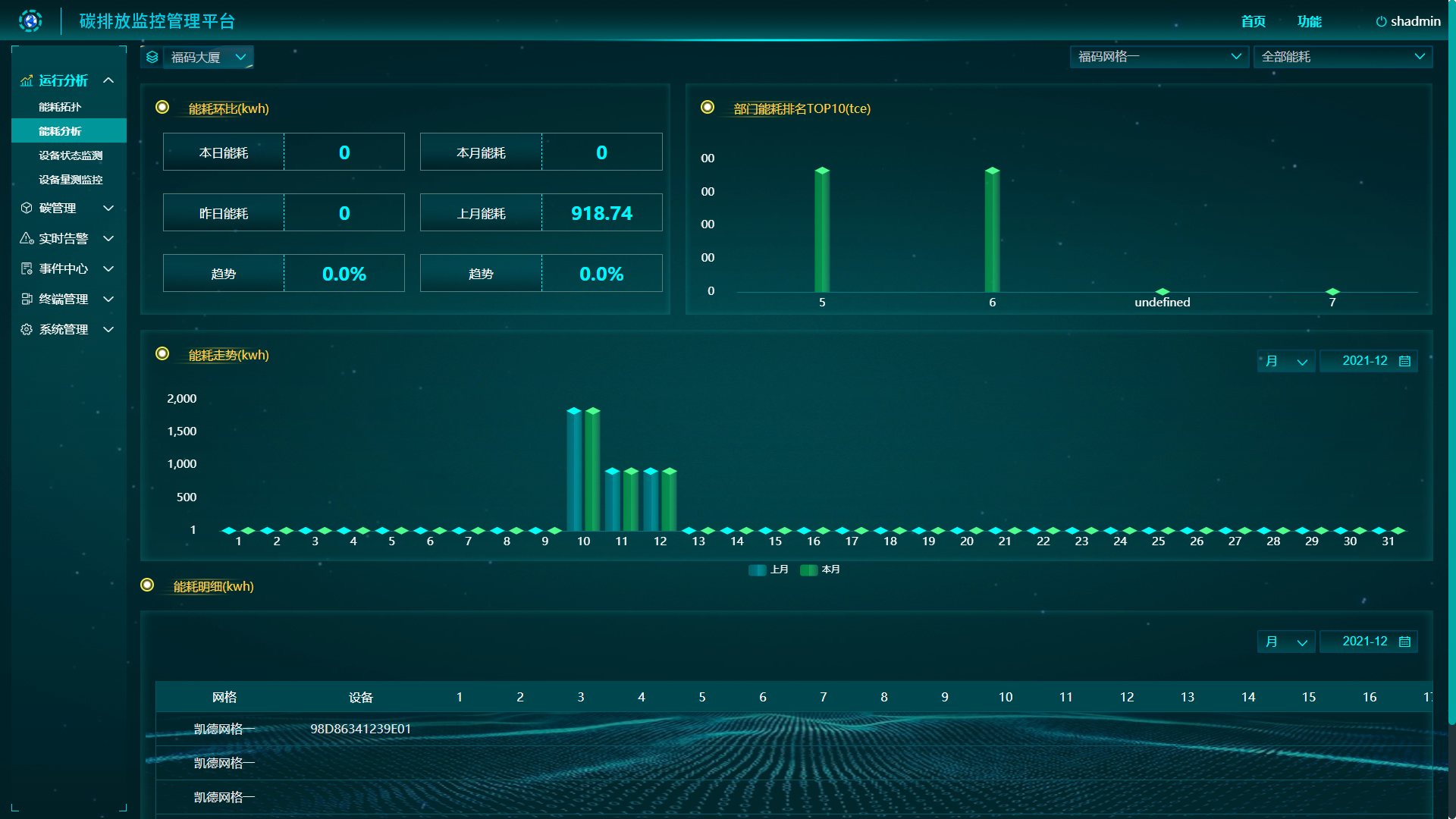This screenshot has width=1456, height=819.
Task: Go to 首页 link
Action: [x=1253, y=21]
